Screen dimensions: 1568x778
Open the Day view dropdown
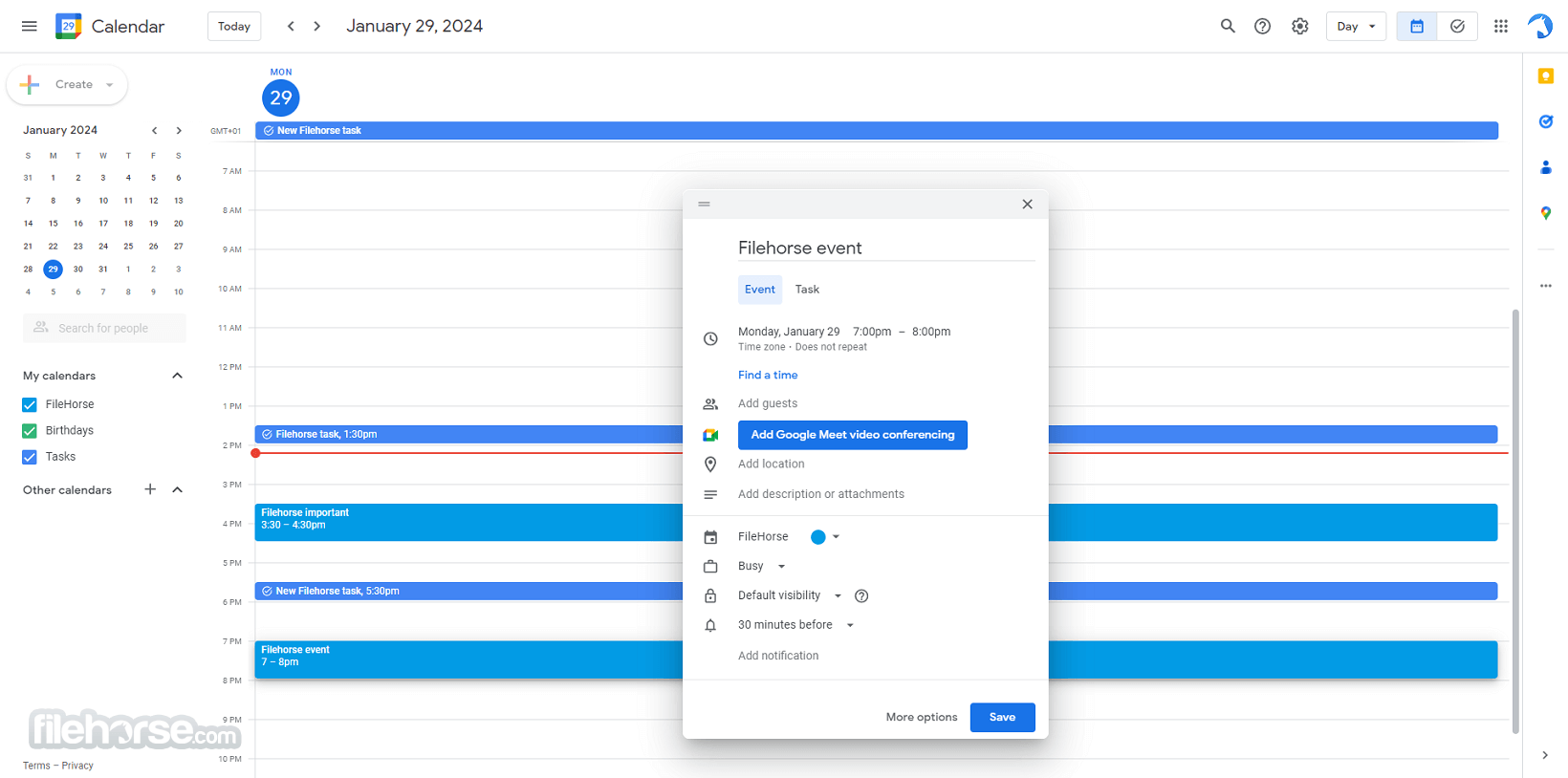pos(1356,26)
